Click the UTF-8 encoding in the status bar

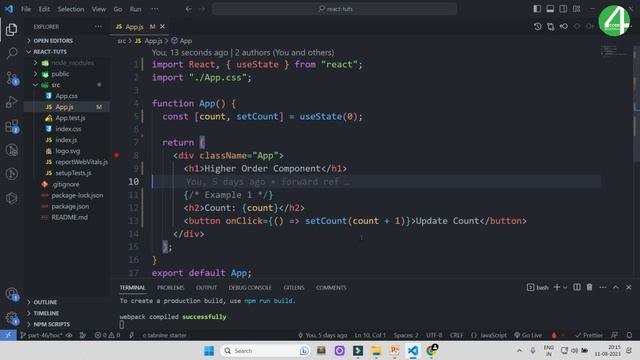(434, 335)
